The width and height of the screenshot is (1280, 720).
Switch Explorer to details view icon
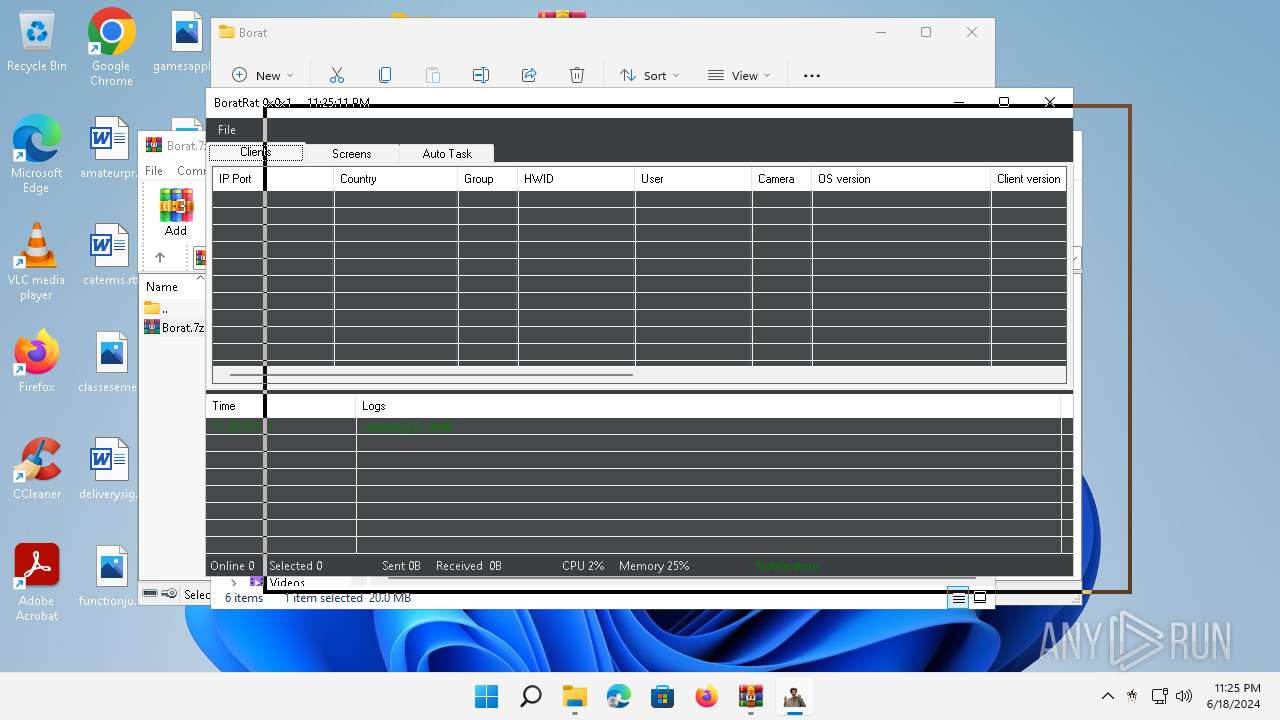tap(958, 598)
